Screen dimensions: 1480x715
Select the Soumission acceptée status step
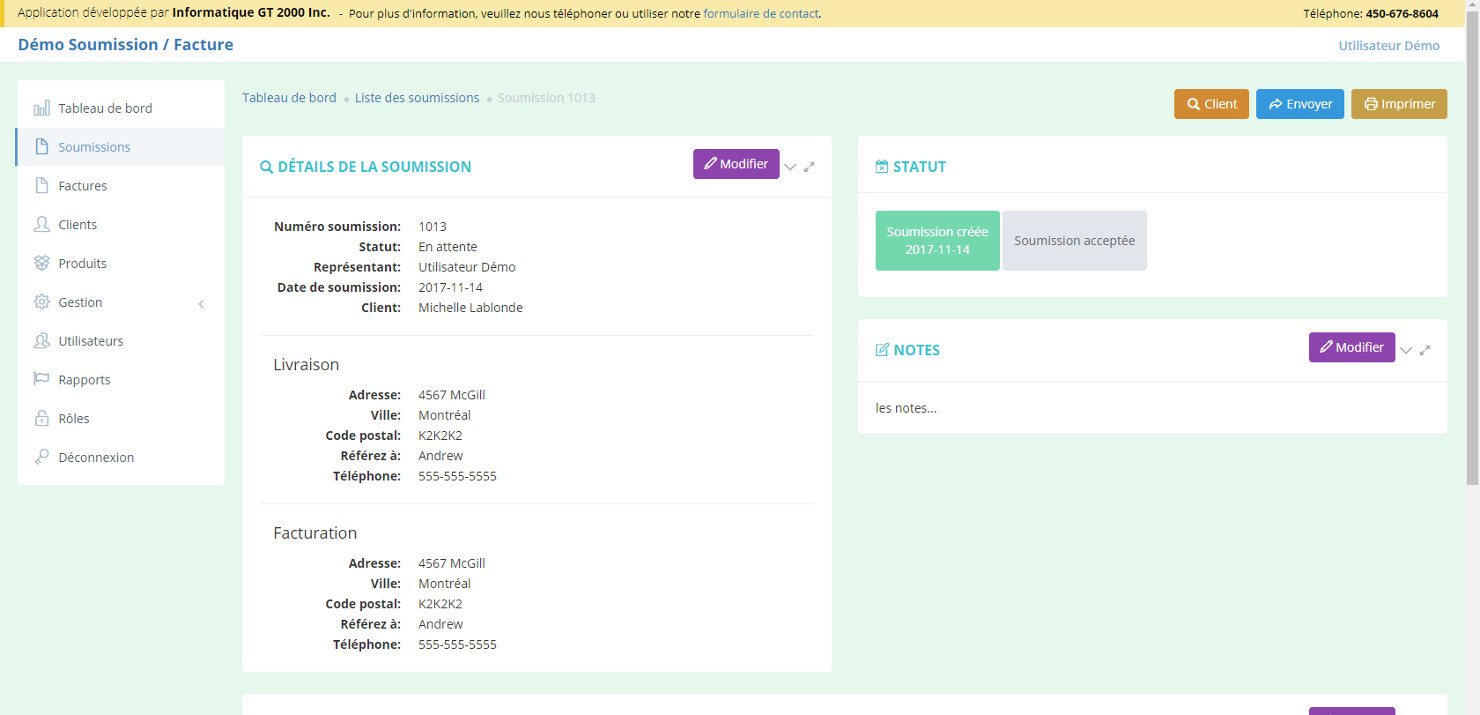1074,241
